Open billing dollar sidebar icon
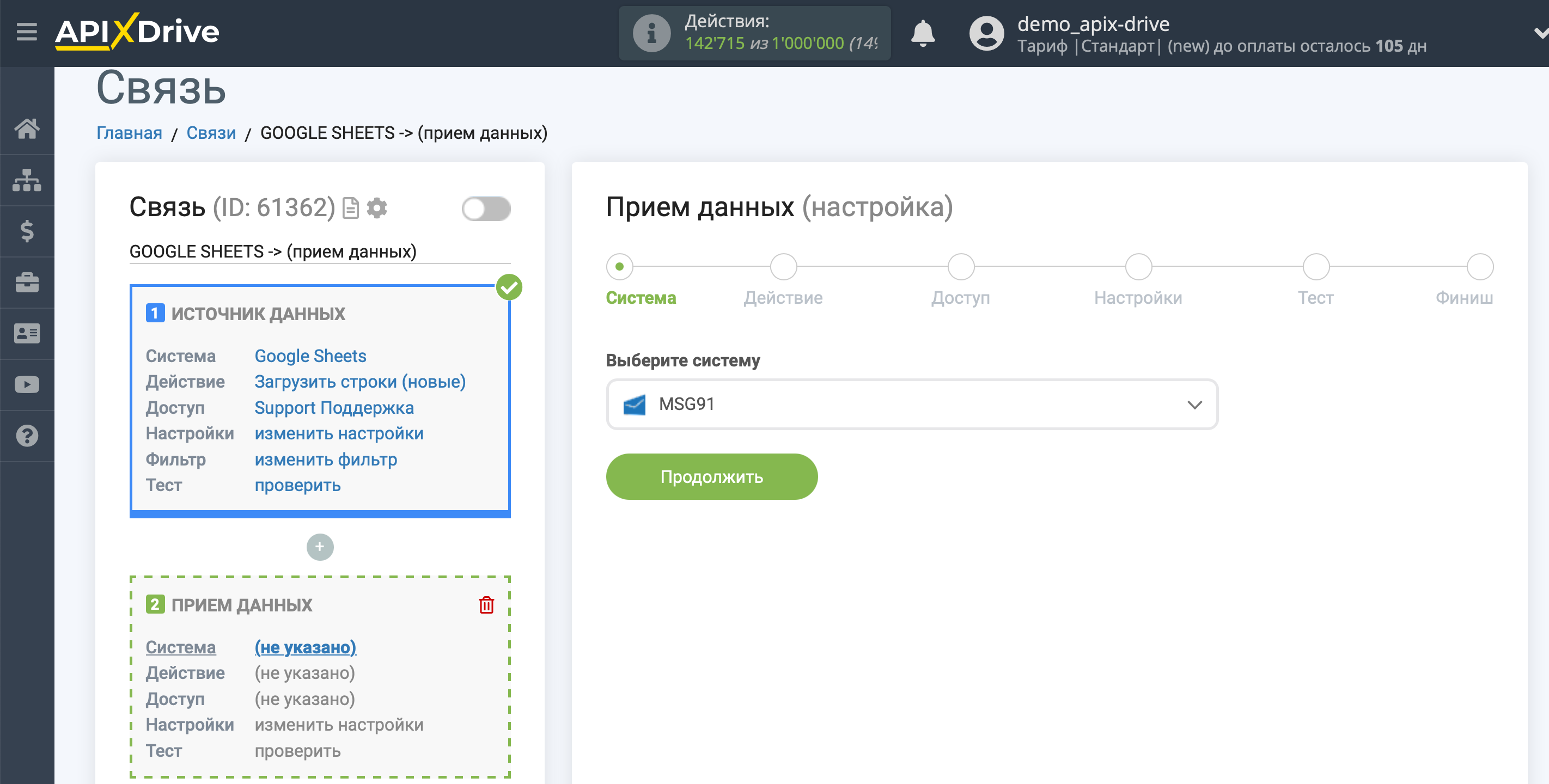This screenshot has height=784, width=1549. [x=27, y=231]
